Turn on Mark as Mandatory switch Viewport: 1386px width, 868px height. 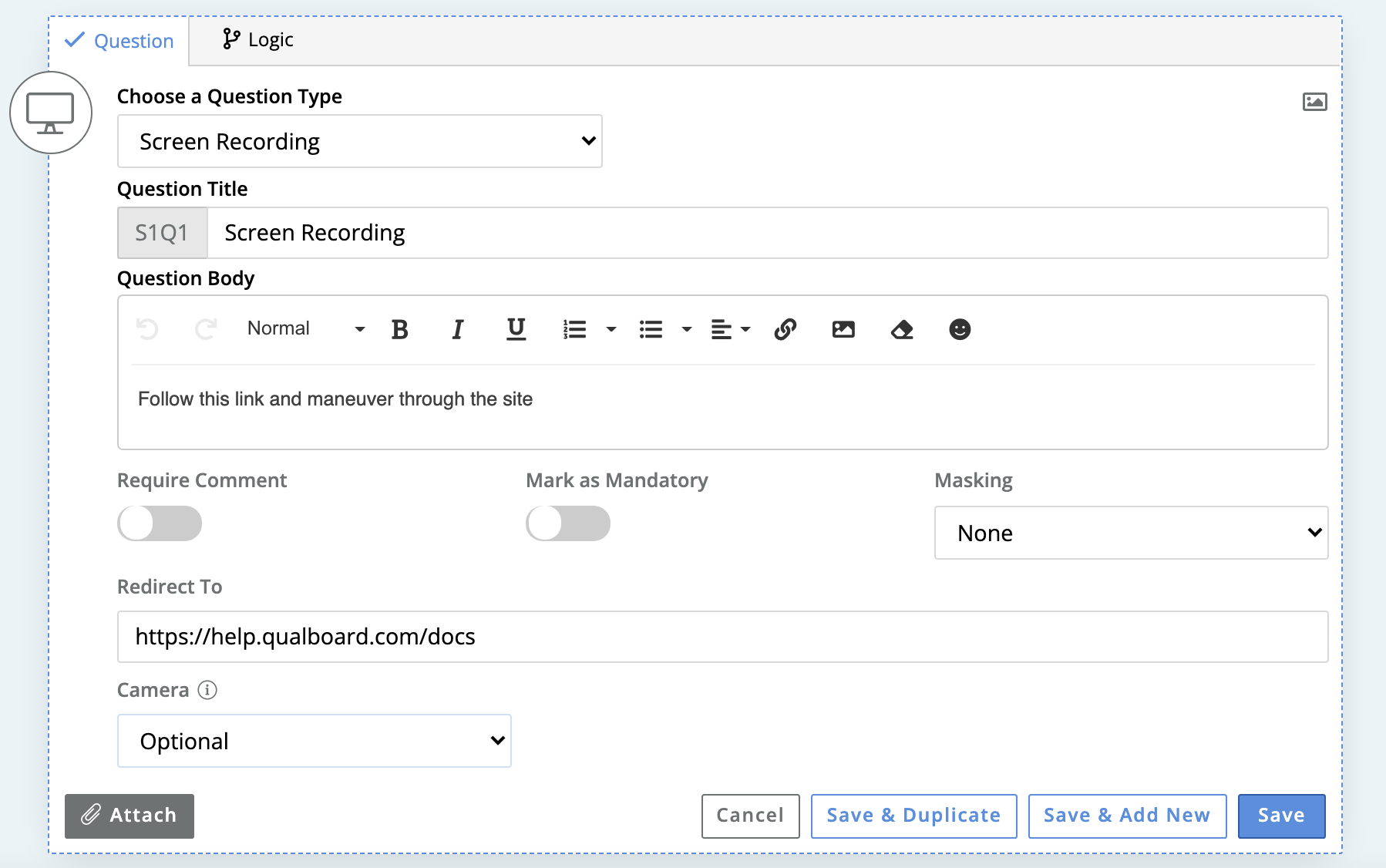tap(568, 523)
